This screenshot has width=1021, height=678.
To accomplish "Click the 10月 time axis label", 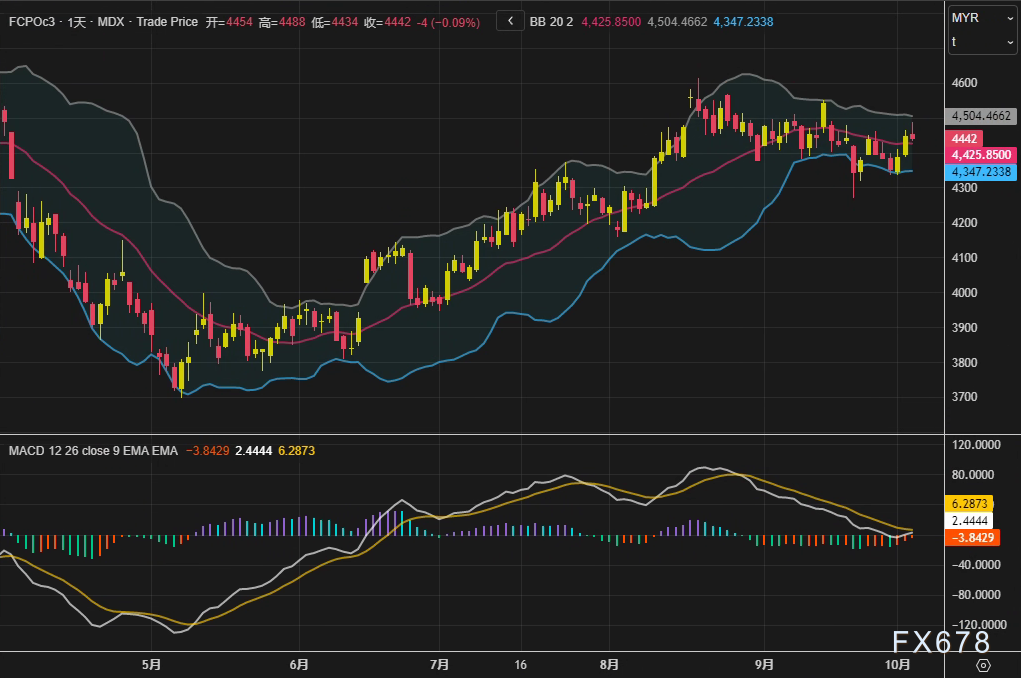I will (898, 664).
